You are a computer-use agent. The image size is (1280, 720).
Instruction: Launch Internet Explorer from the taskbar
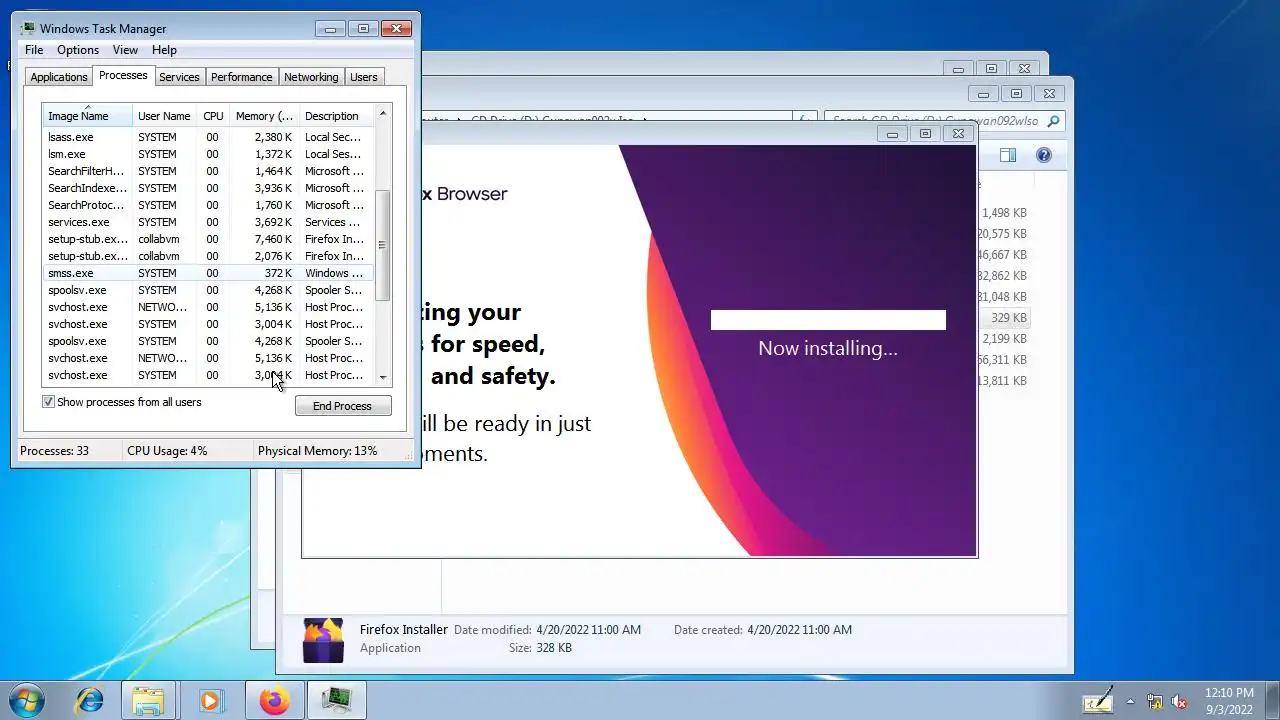click(90, 700)
